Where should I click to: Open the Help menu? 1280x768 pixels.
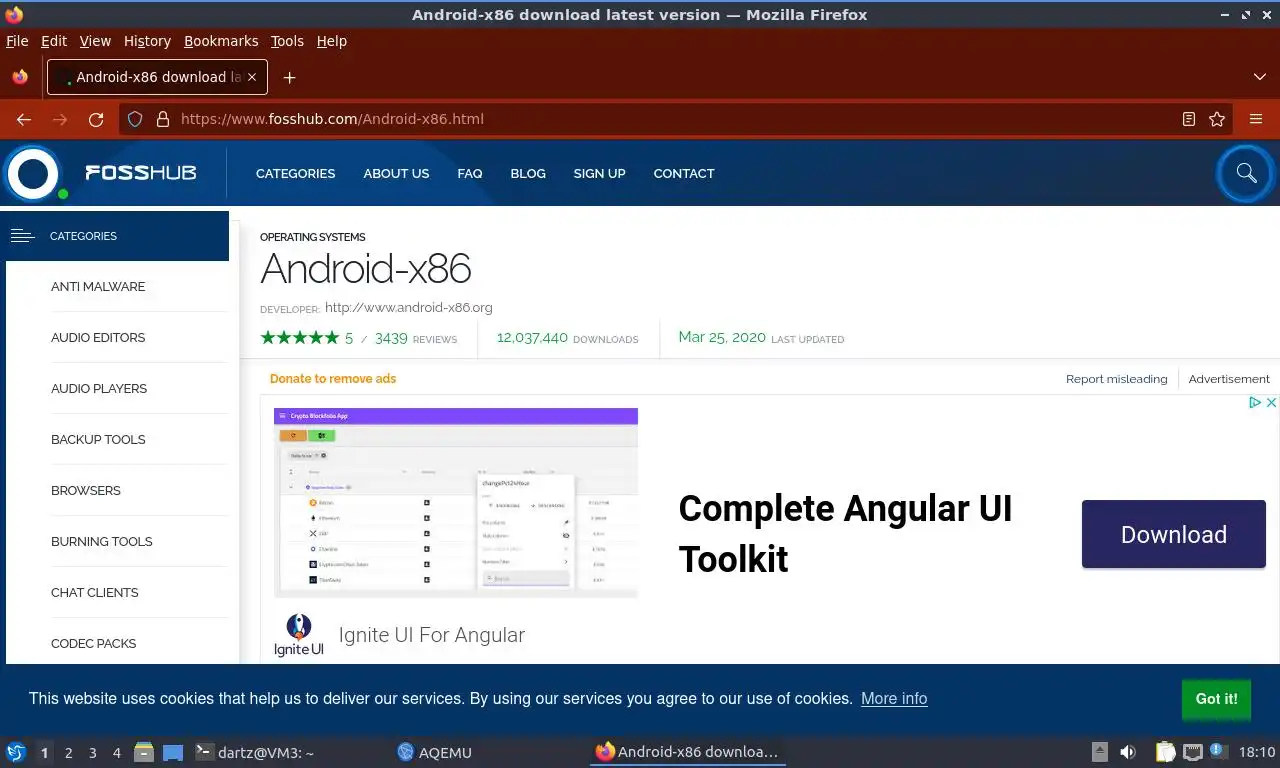(332, 41)
